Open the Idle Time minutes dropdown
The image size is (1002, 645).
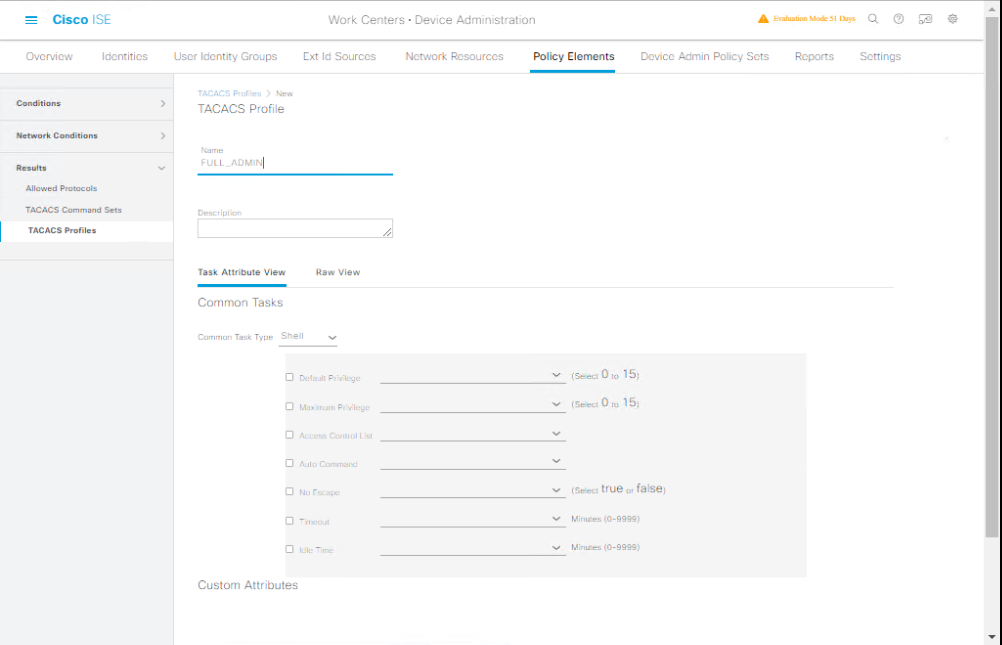(473, 548)
